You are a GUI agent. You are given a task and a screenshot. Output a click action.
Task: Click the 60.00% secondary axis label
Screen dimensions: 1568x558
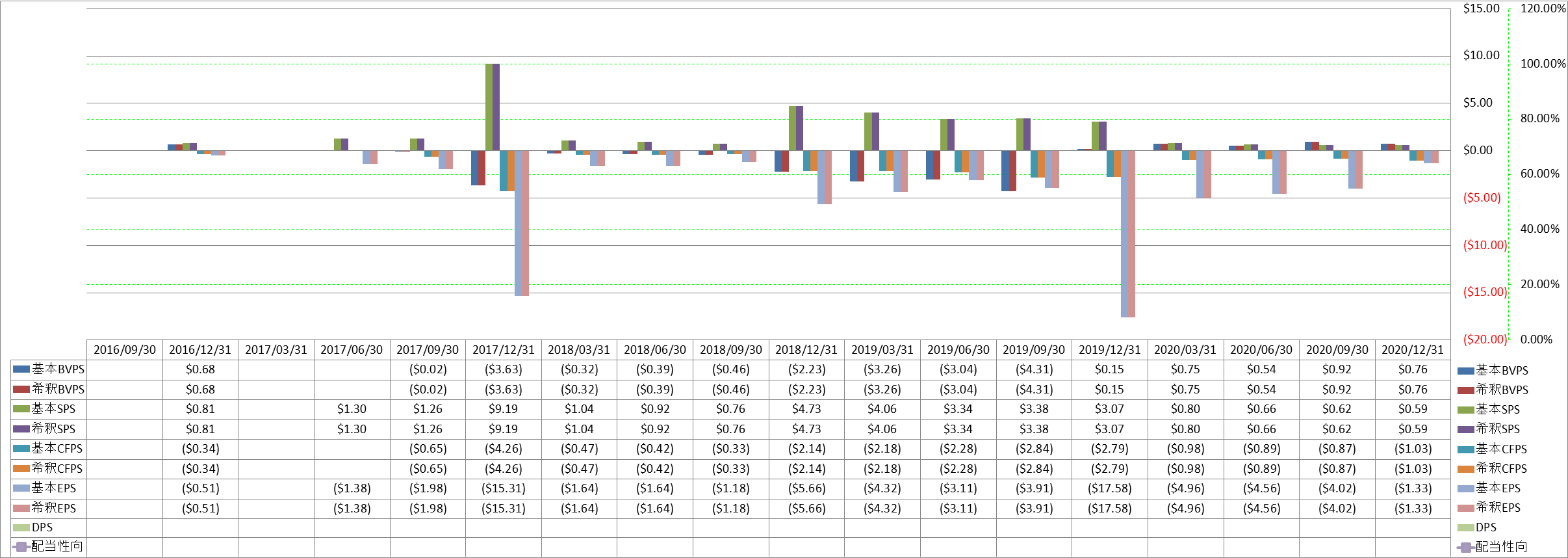(x=1539, y=174)
